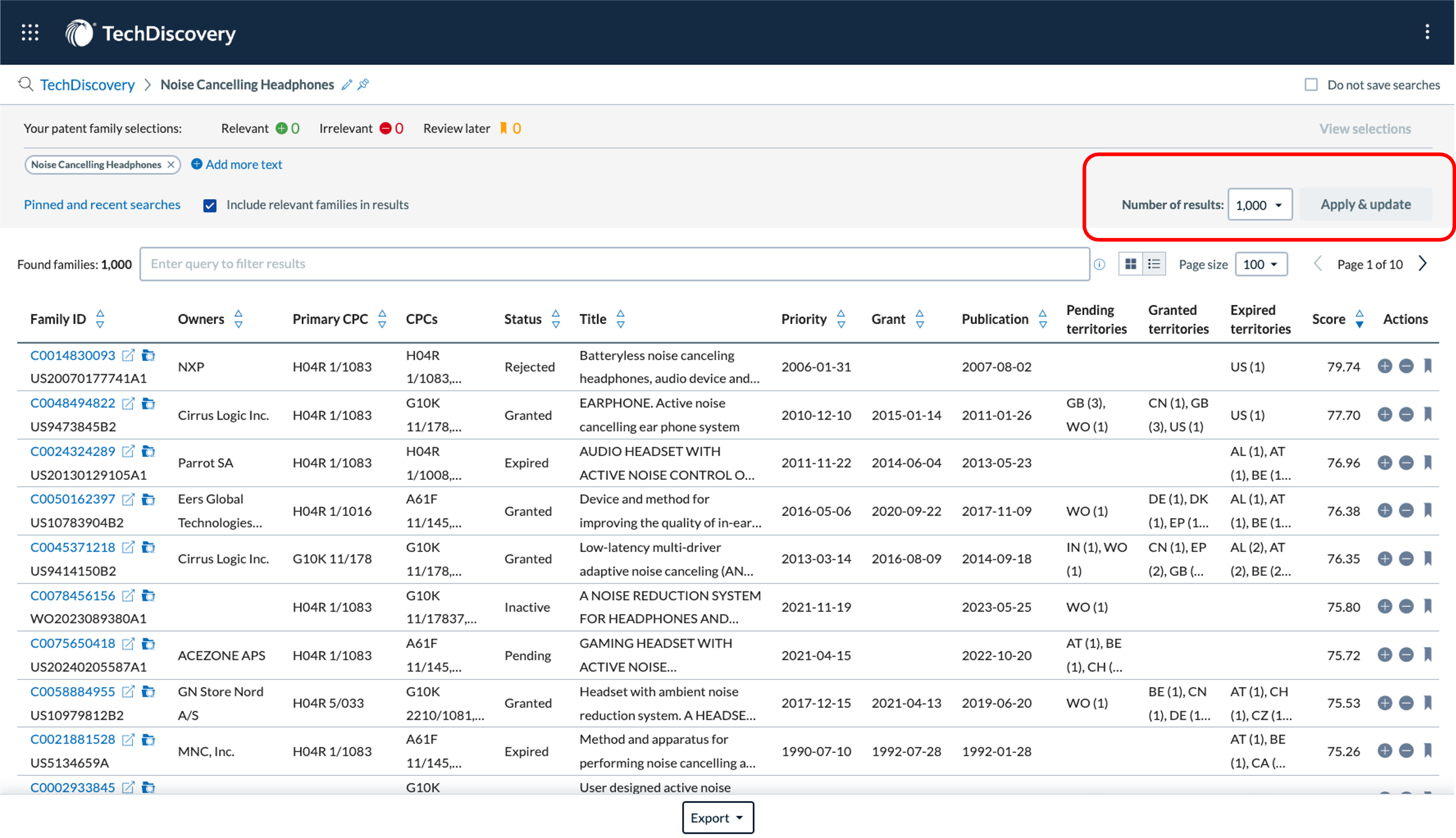Viewport: 1456px width, 838px height.
Task: Sort by Publication date column
Action: [x=1043, y=319]
